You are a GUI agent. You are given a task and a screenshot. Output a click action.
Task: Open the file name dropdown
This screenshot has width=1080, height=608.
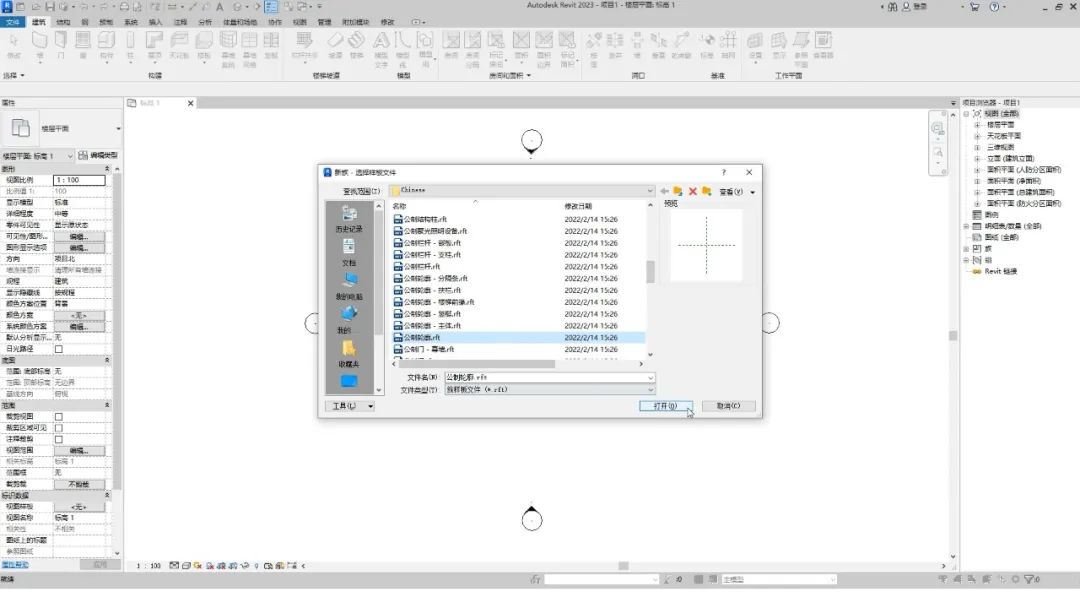(x=650, y=377)
